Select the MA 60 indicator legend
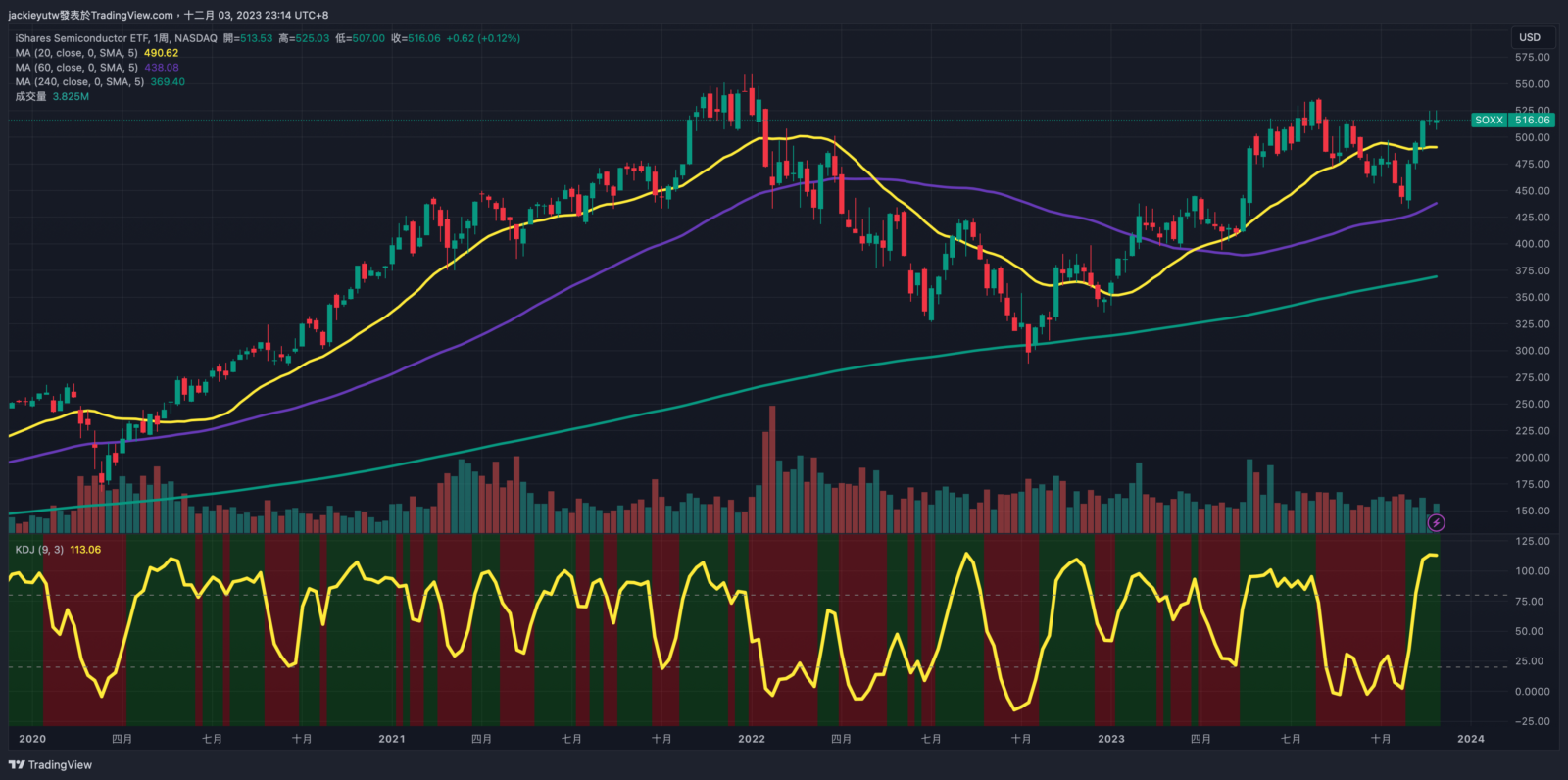 [76, 68]
